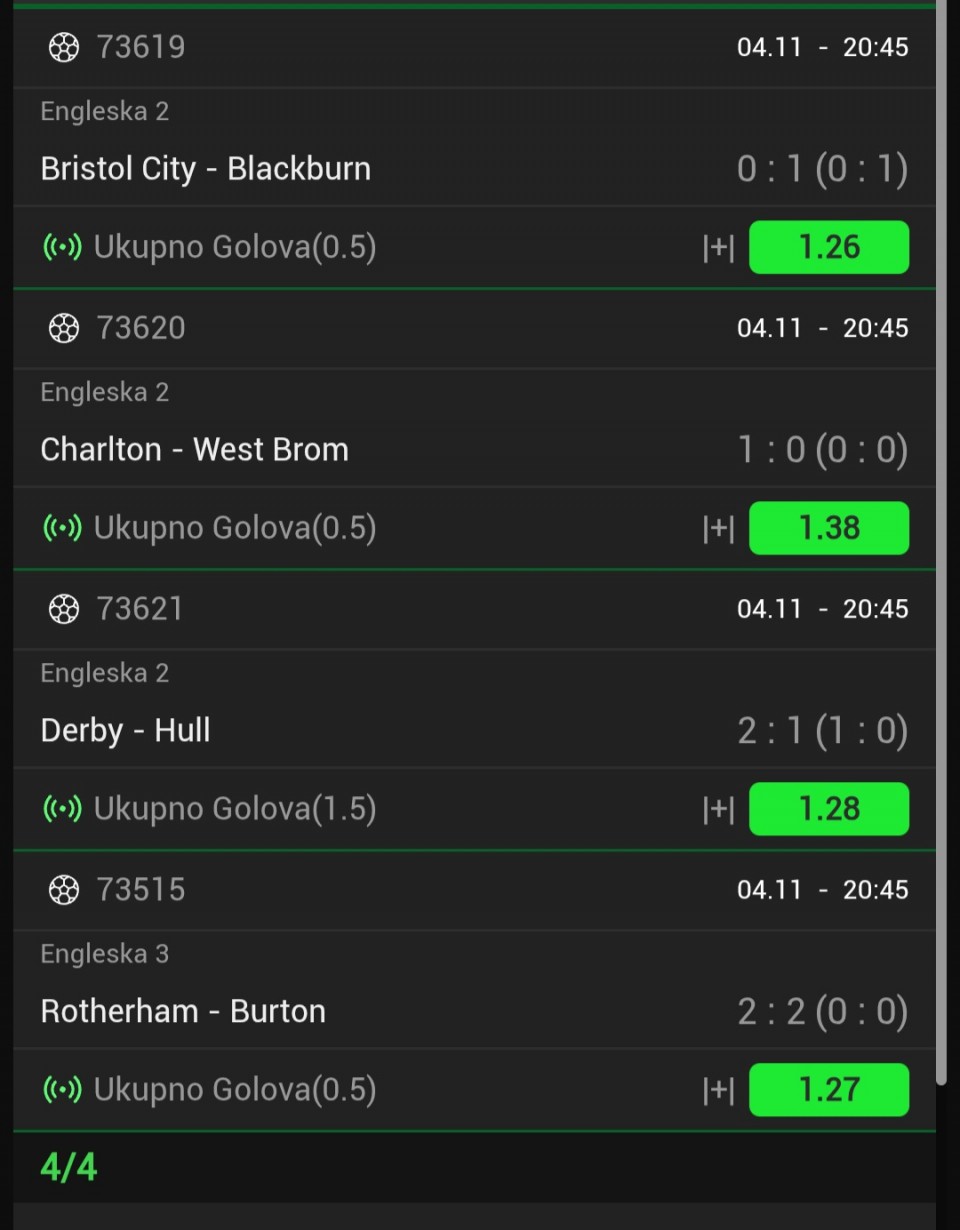Image resolution: width=960 pixels, height=1230 pixels.
Task: Expand the |+| next to odds 1.38
Action: tap(718, 529)
